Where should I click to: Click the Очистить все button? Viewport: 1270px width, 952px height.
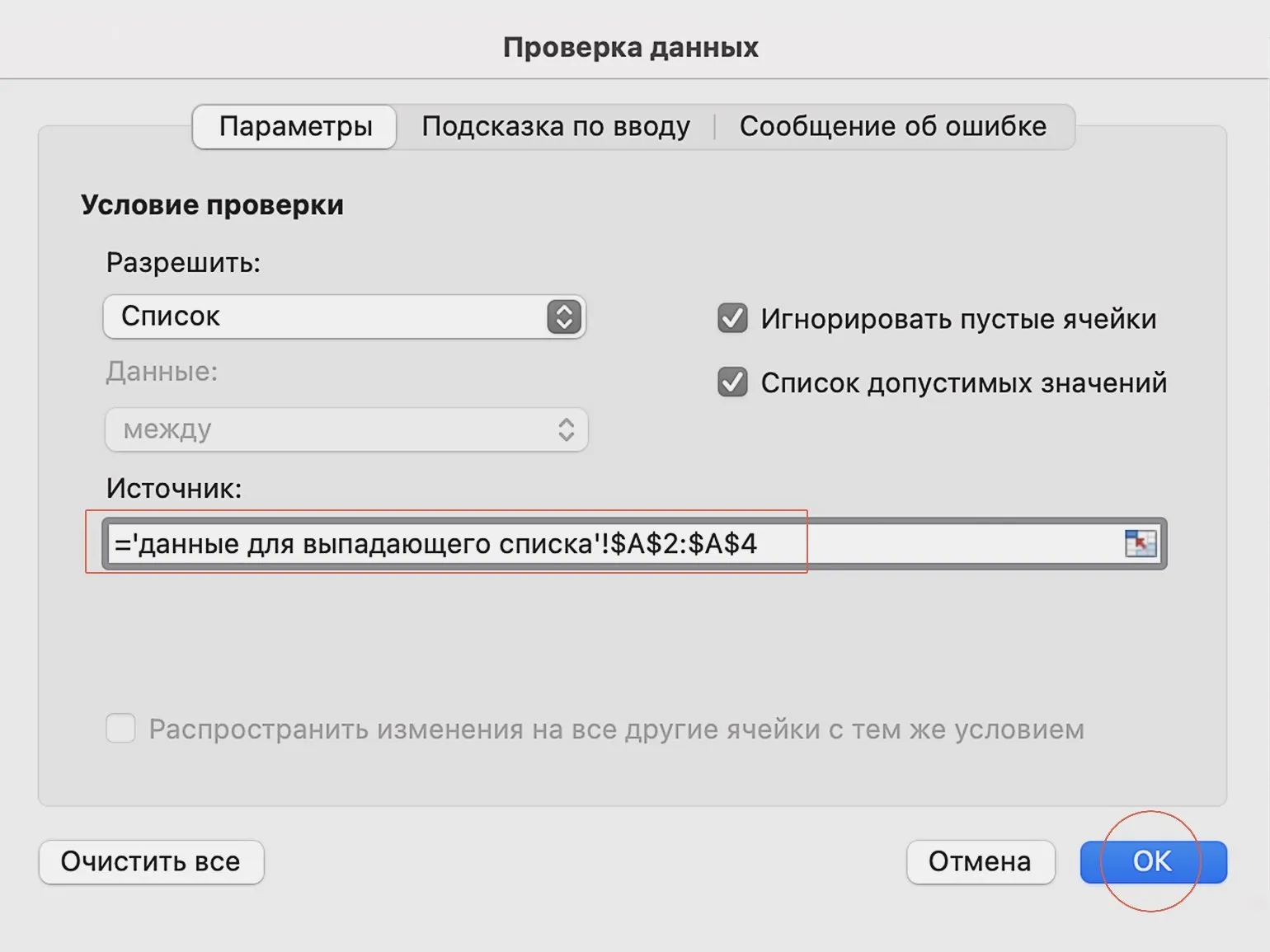[151, 861]
